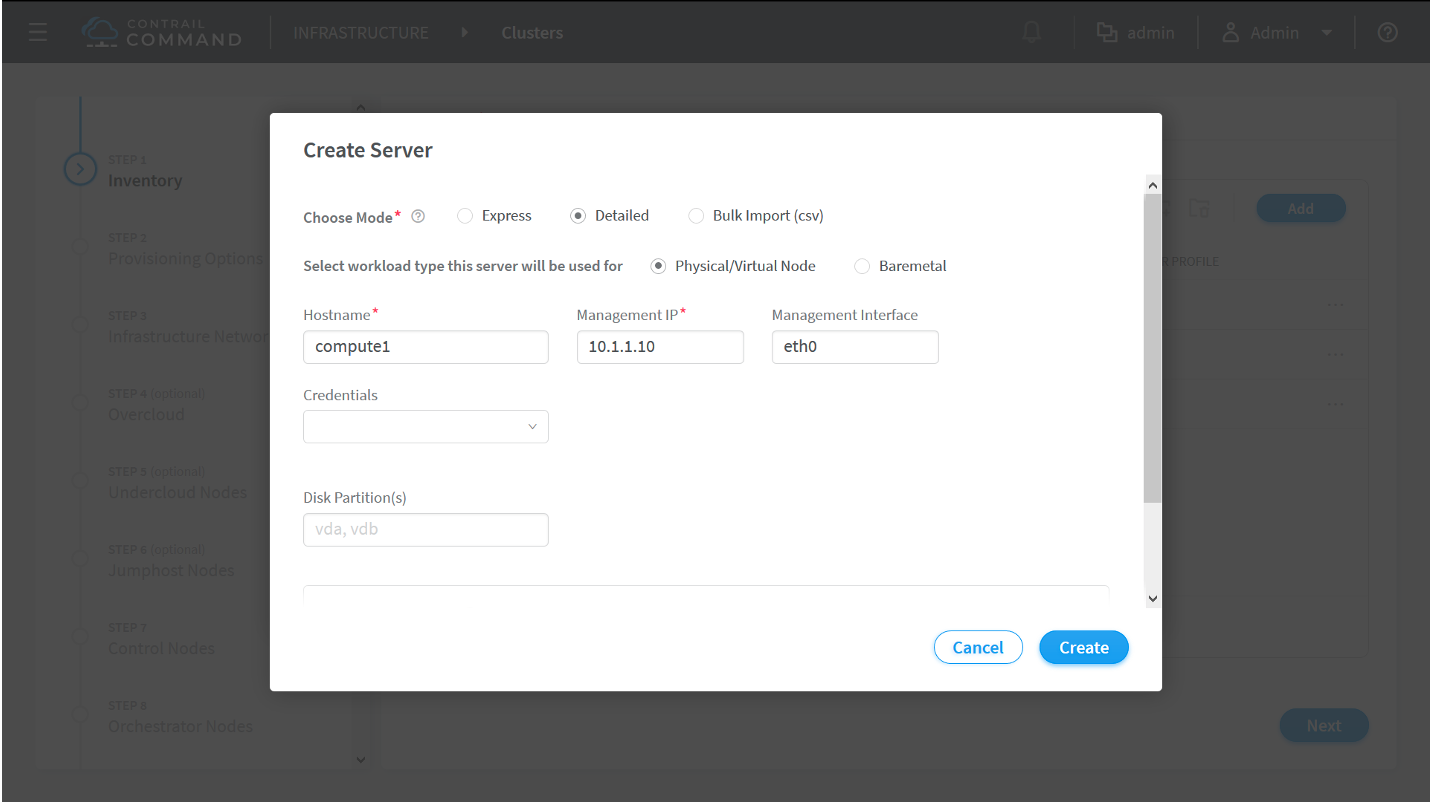
Task: Click the Clusters breadcrumb
Action: [x=532, y=33]
